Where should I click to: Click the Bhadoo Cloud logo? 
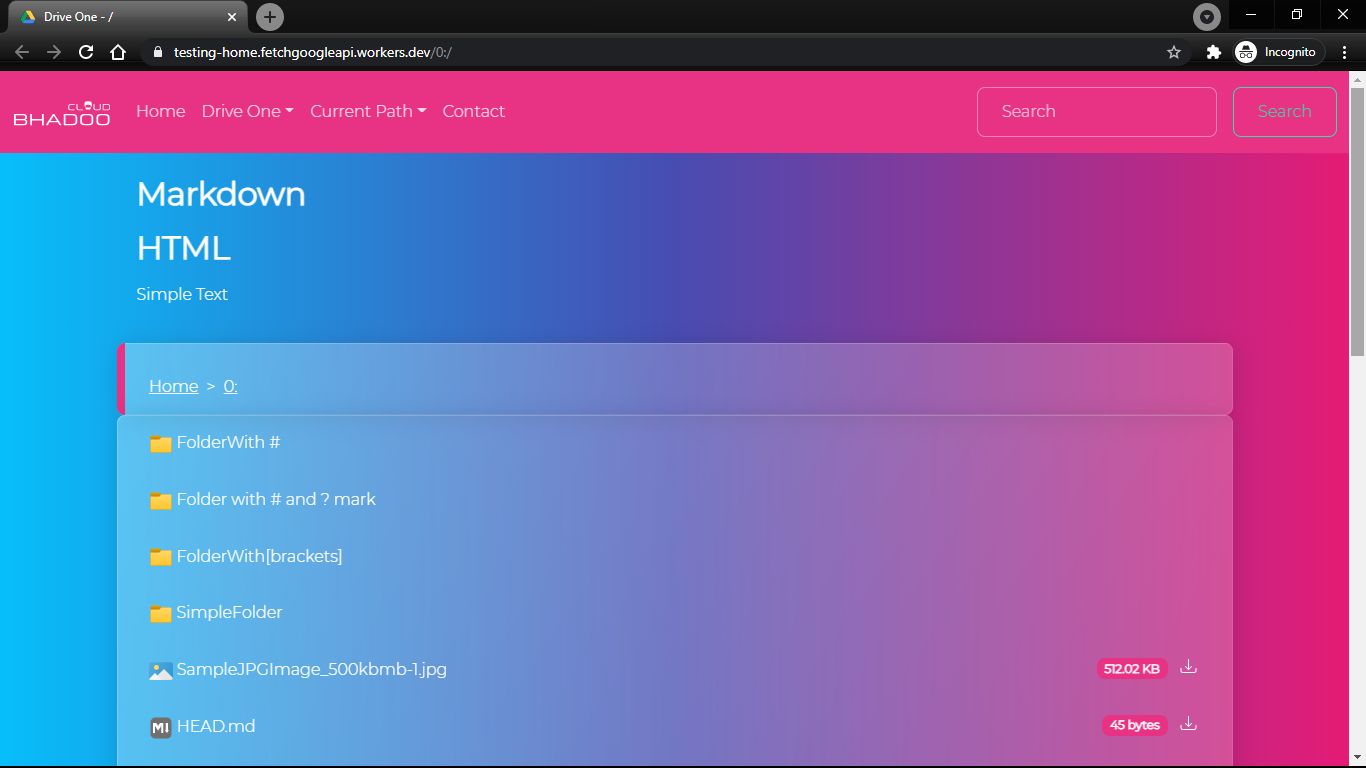pos(62,113)
